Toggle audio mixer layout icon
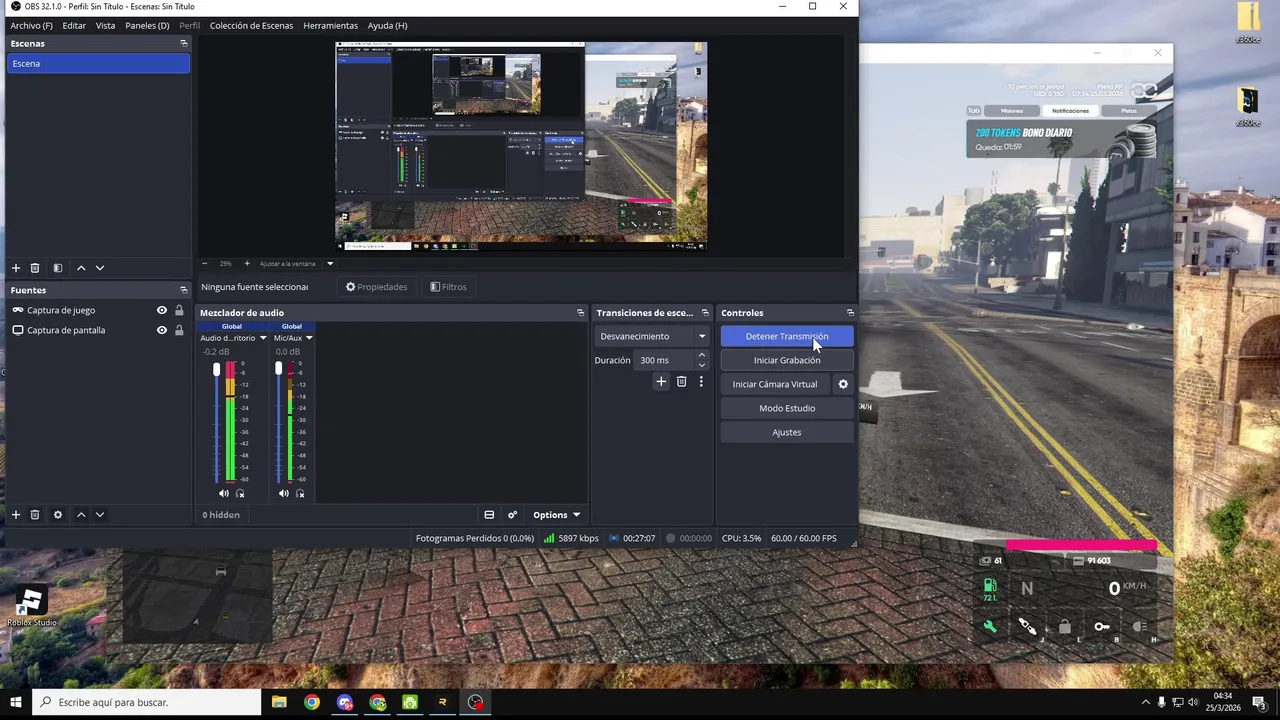This screenshot has height=720, width=1280. tap(489, 515)
